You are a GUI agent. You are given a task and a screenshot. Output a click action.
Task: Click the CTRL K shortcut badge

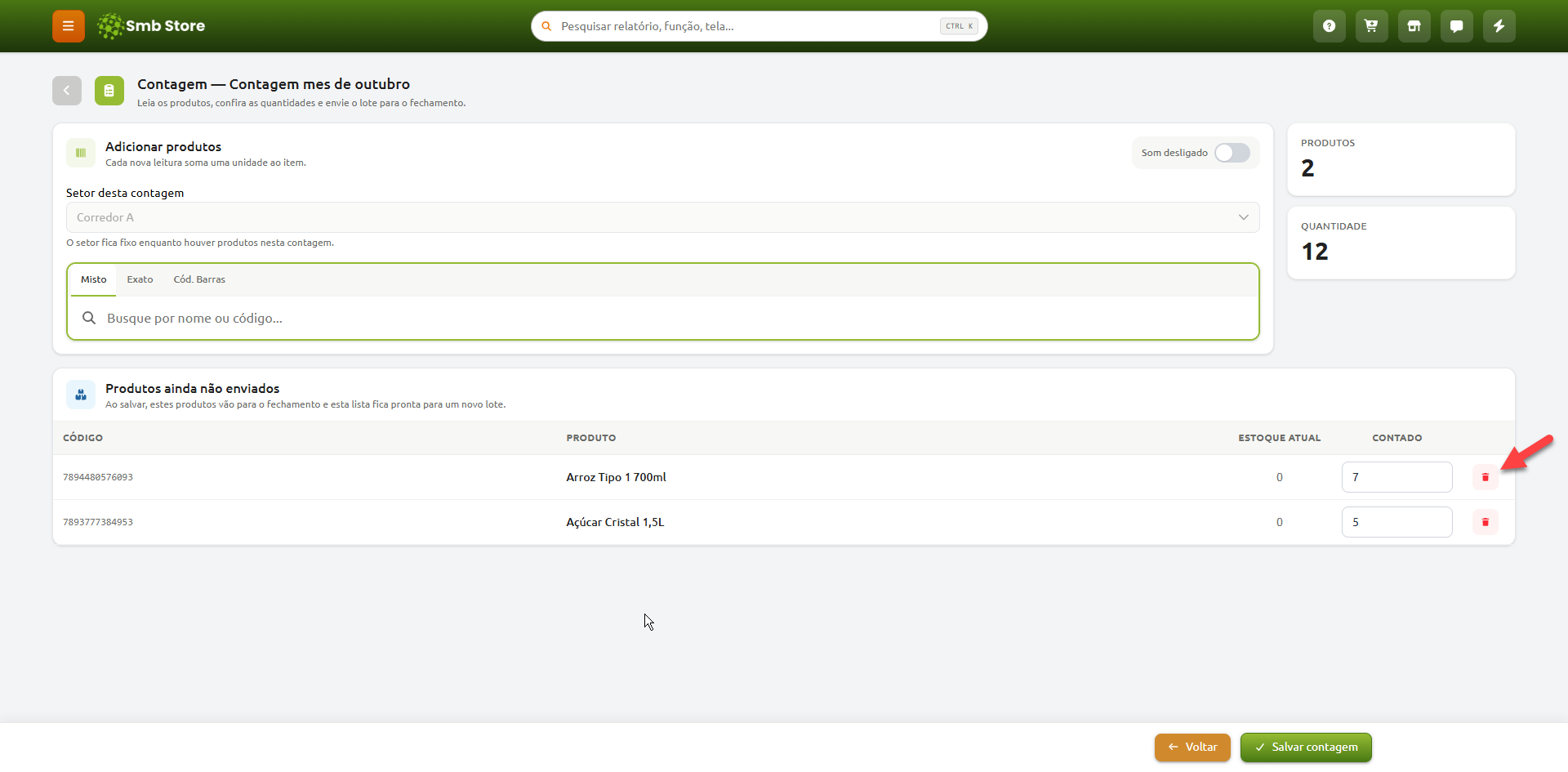coord(959,26)
